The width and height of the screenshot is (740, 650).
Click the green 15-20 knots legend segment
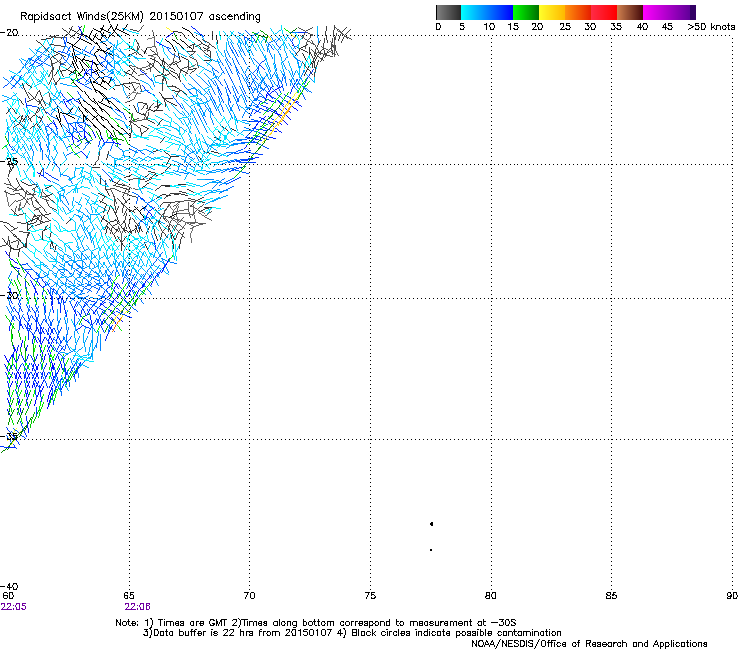click(526, 12)
